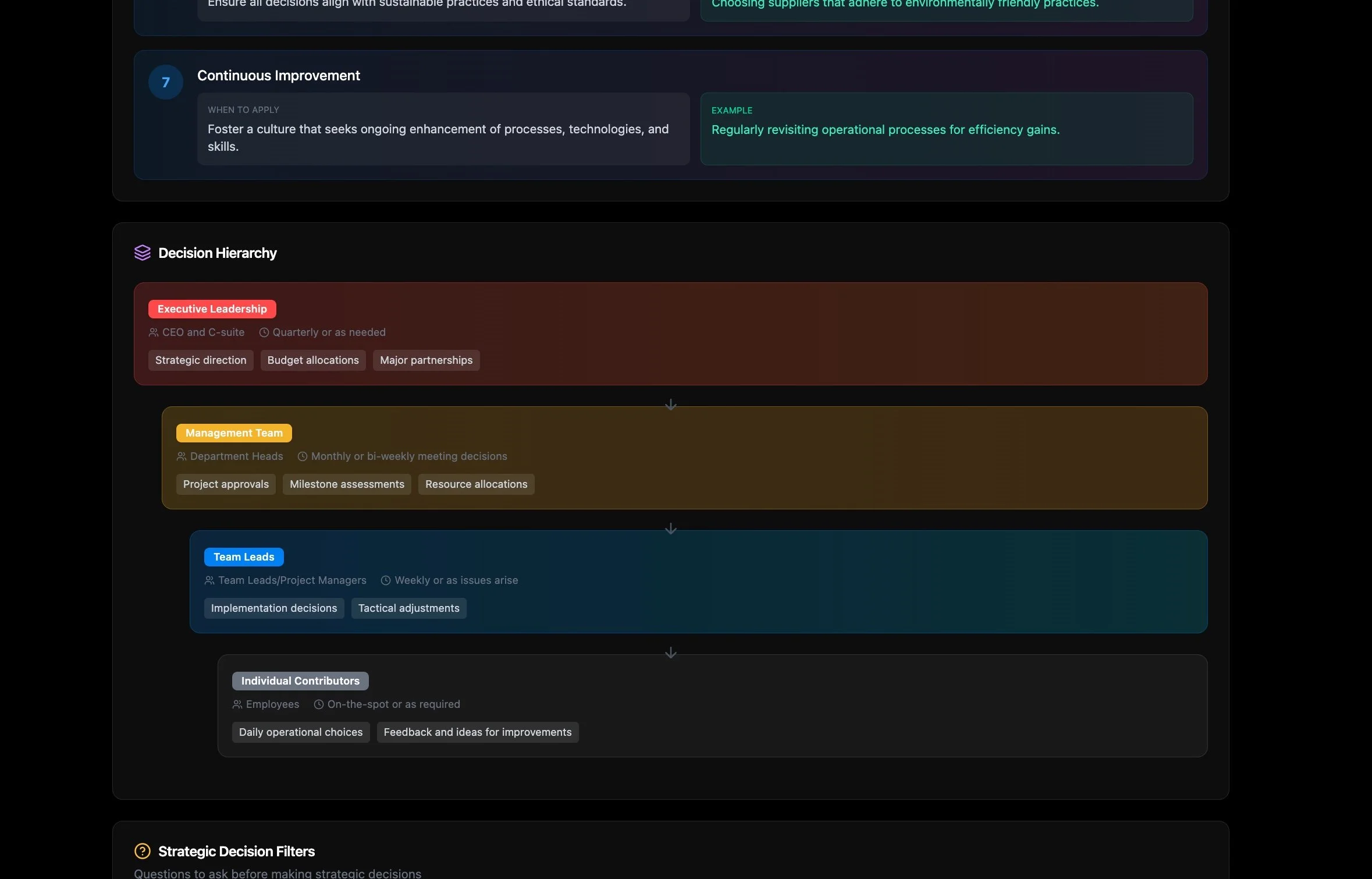Click the clock icon next to Monthly or bi-weekly
This screenshot has height=879, width=1372.
click(303, 456)
